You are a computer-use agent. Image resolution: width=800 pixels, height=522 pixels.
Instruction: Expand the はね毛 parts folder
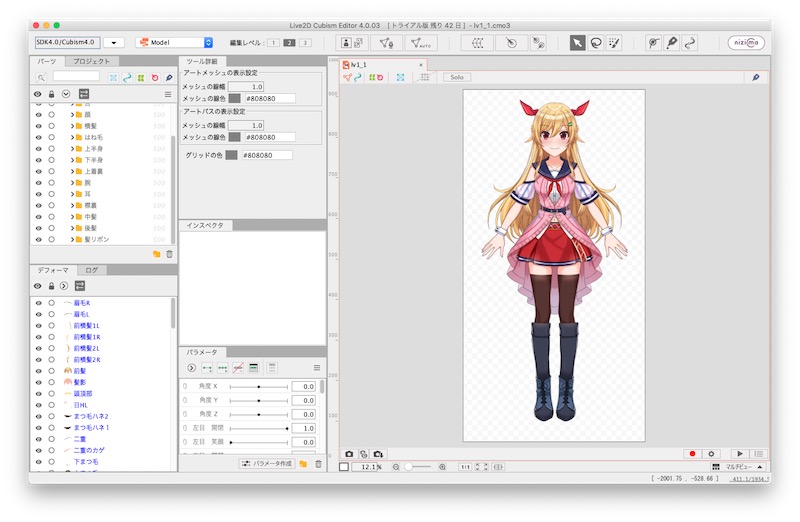(x=72, y=137)
